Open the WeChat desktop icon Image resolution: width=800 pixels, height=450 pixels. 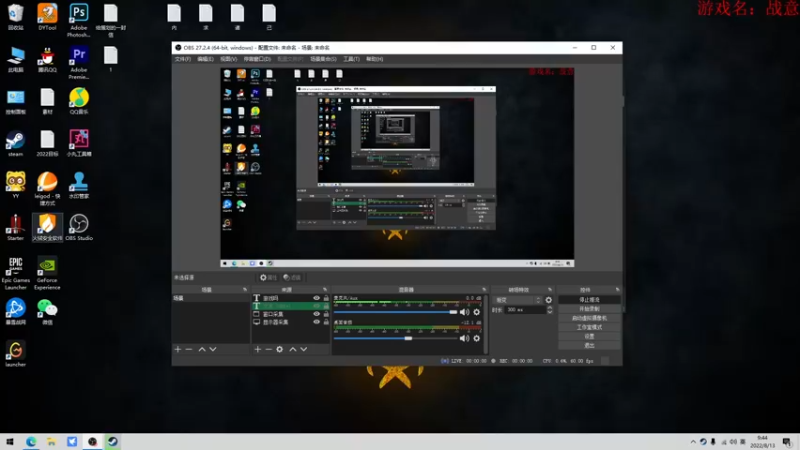tap(47, 312)
